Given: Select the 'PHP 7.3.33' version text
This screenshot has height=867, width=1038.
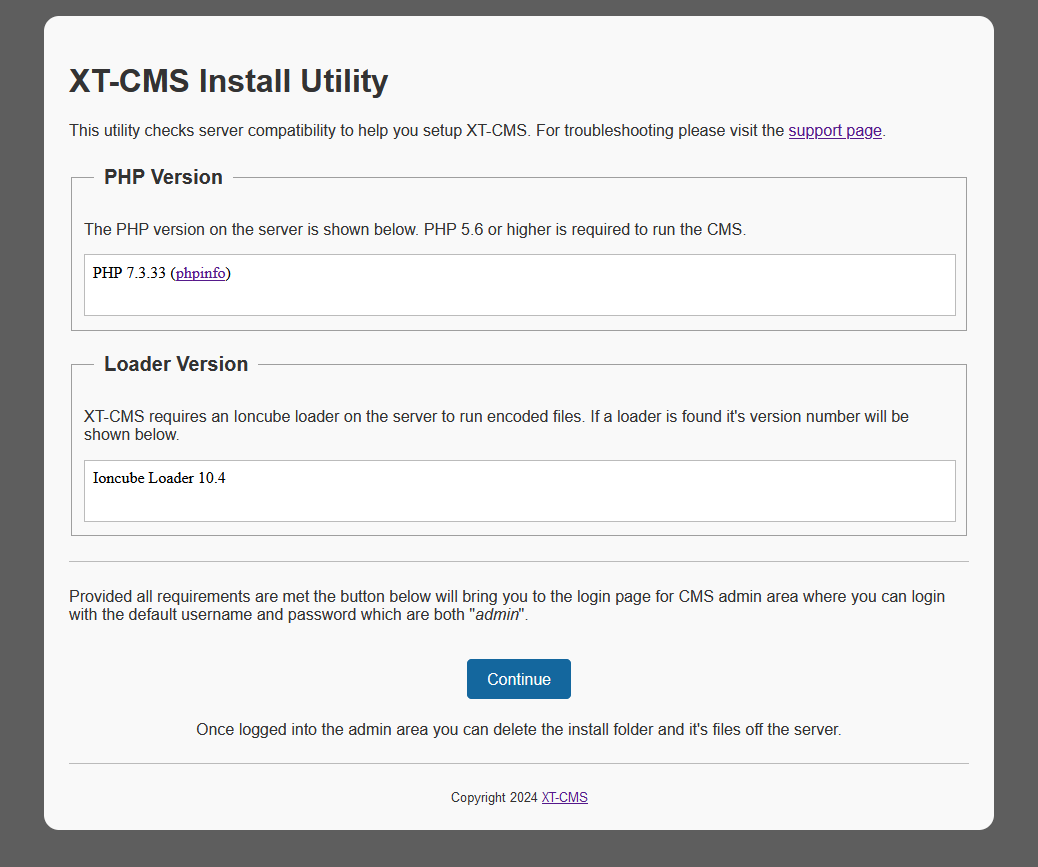Looking at the screenshot, I should tap(129, 273).
